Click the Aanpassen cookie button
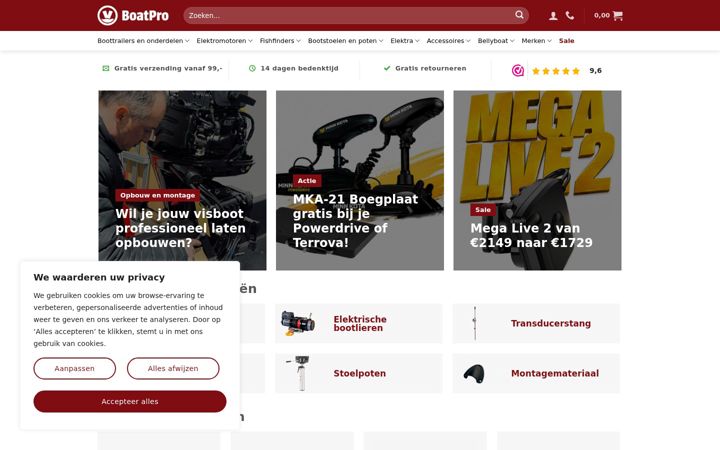The image size is (720, 450). coord(74,368)
